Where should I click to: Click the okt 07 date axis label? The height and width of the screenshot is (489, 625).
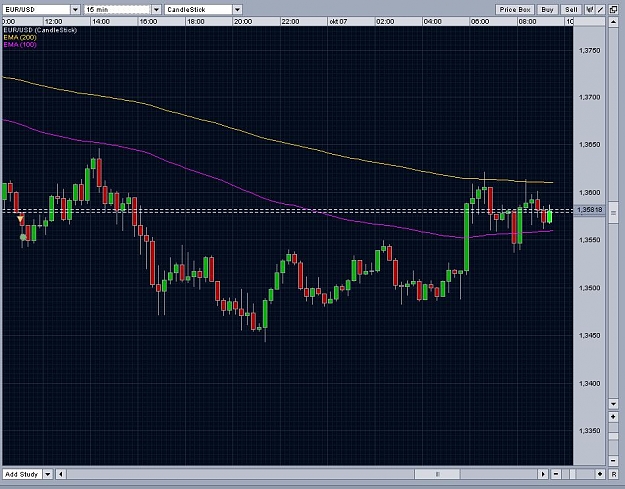tap(338, 22)
